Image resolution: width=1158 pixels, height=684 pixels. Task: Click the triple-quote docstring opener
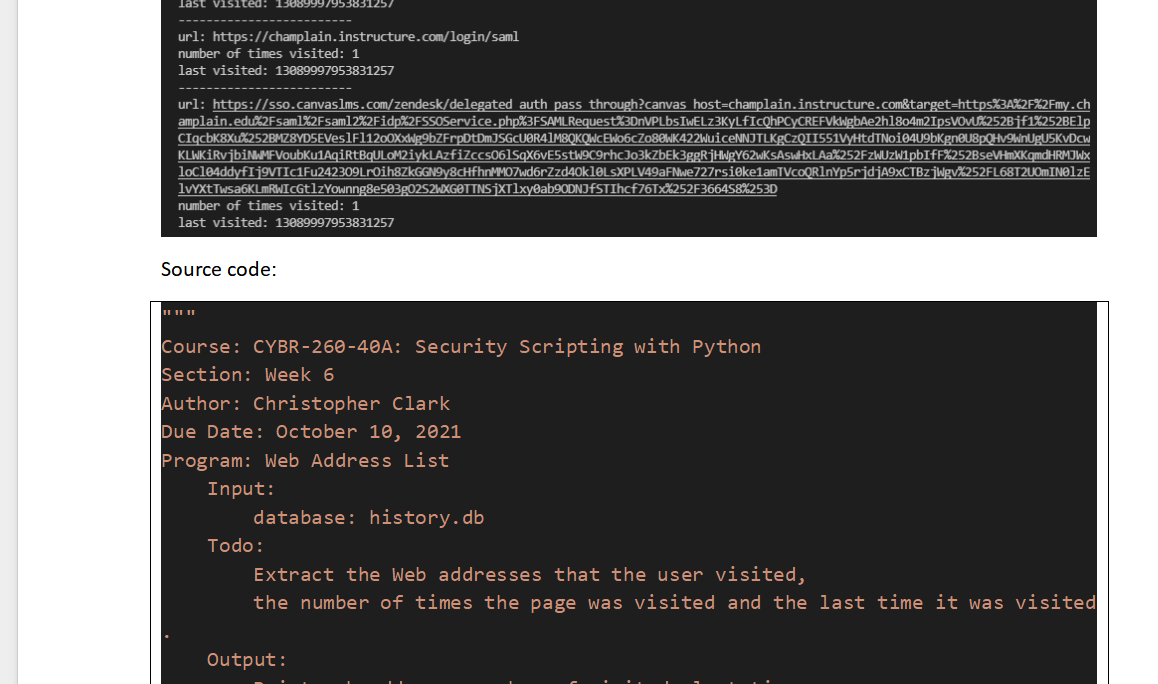[x=180, y=312]
